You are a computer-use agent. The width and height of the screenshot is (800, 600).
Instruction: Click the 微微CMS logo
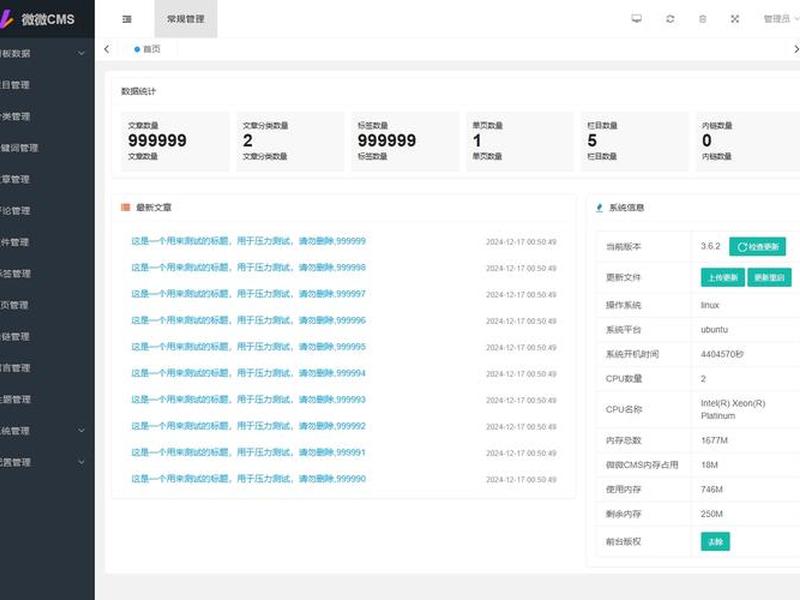tap(38, 19)
